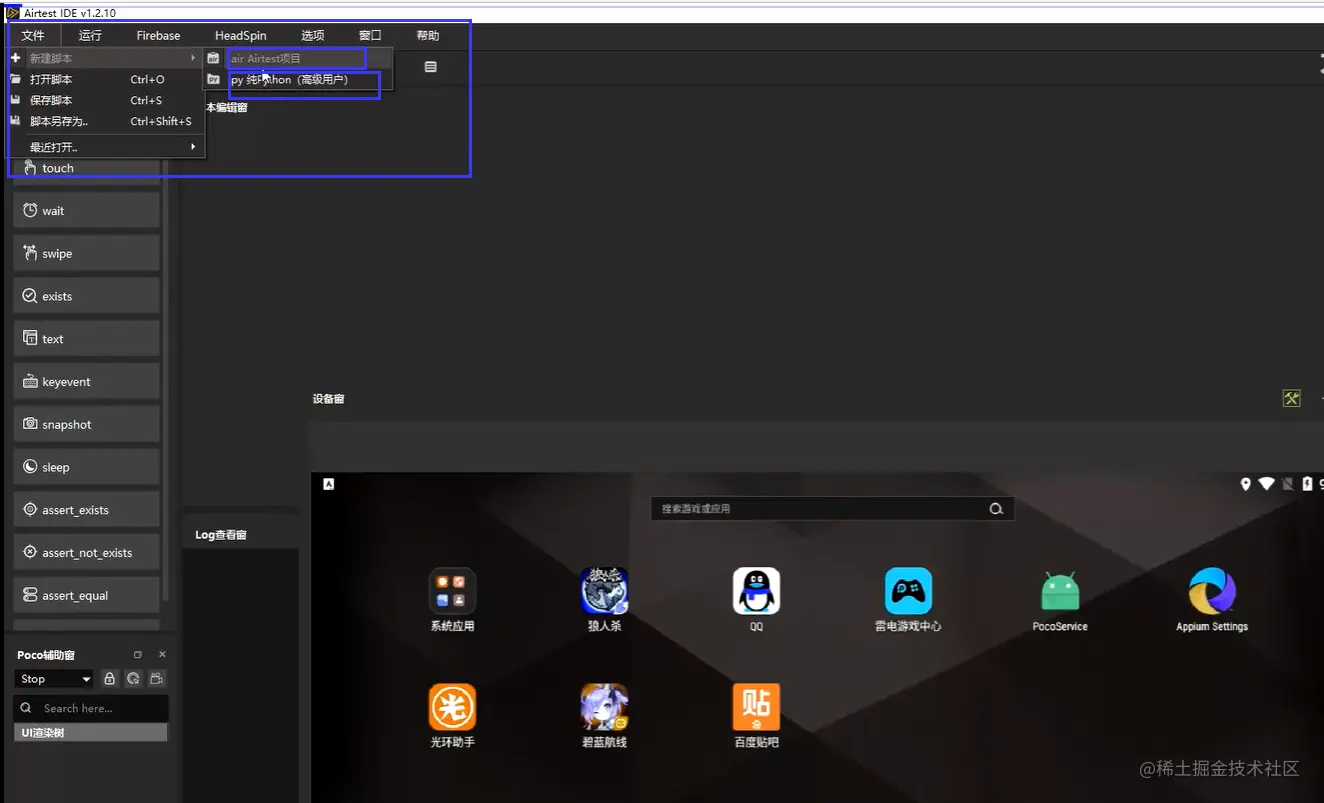Click the 搜索游戏或应用 search field on the device

(x=832, y=509)
